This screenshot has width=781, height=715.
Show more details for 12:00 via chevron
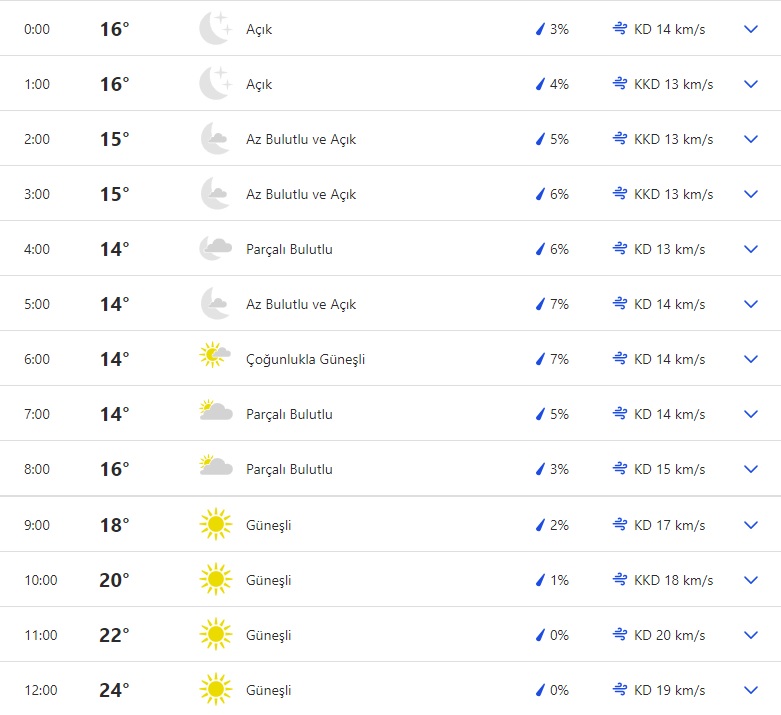click(x=752, y=690)
